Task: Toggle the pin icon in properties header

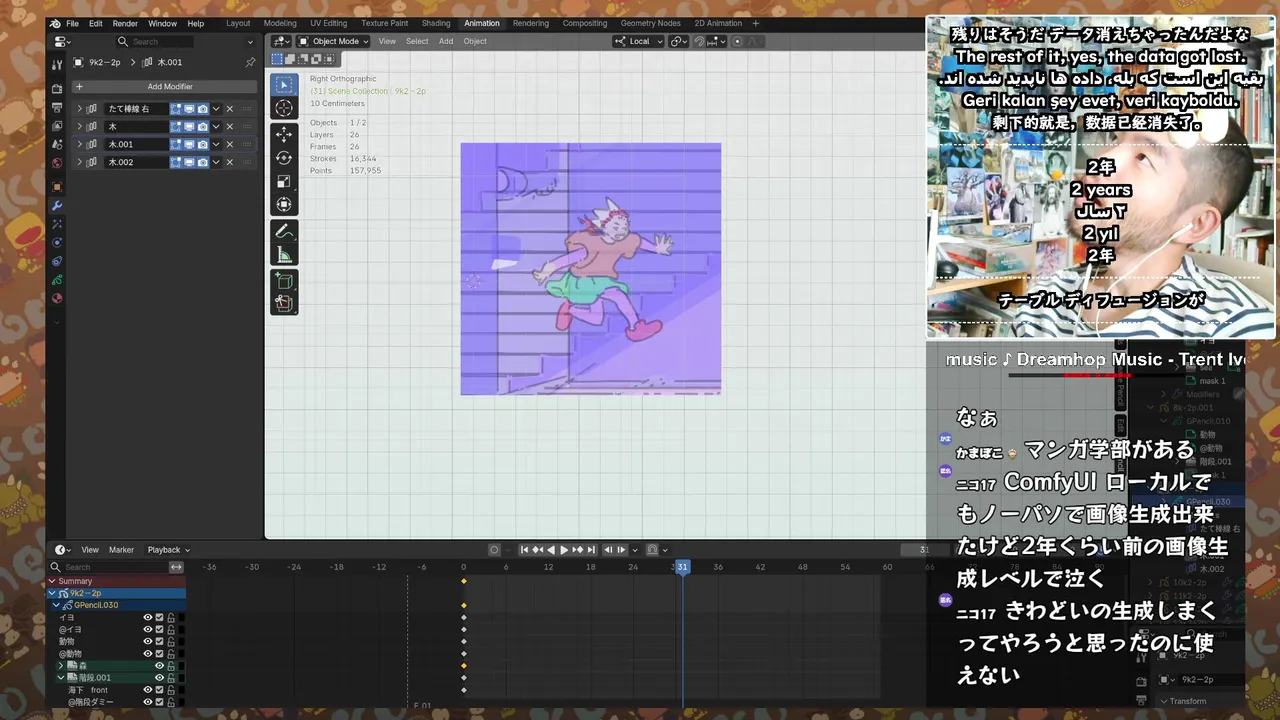Action: pos(250,62)
